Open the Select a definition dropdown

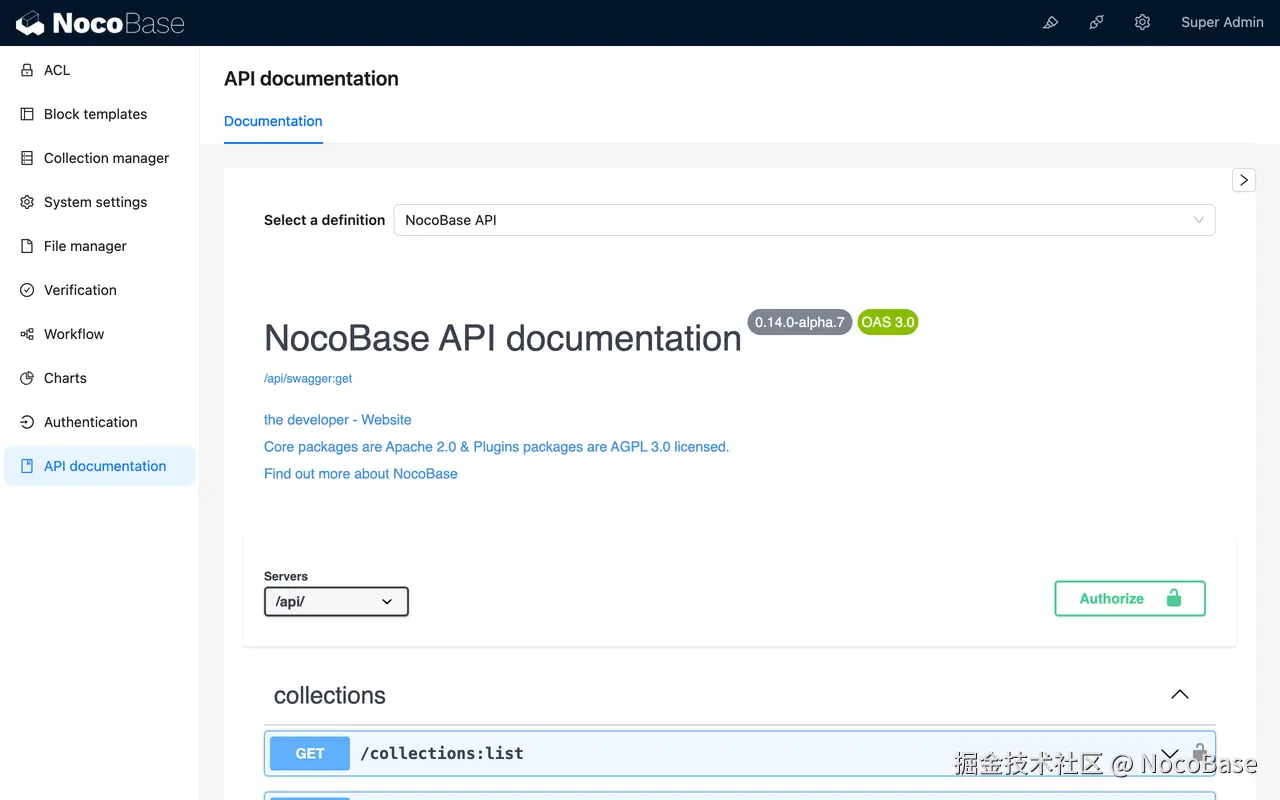[x=805, y=220]
